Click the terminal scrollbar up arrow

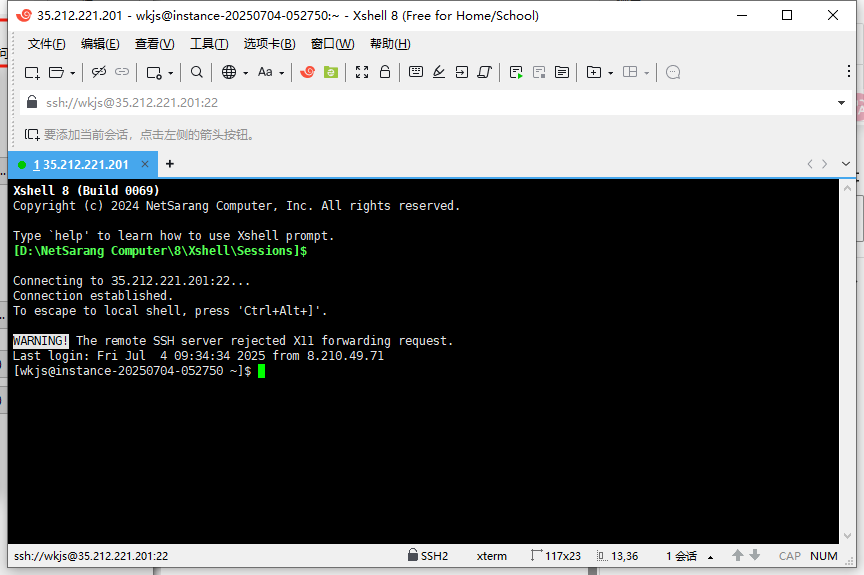[x=847, y=188]
